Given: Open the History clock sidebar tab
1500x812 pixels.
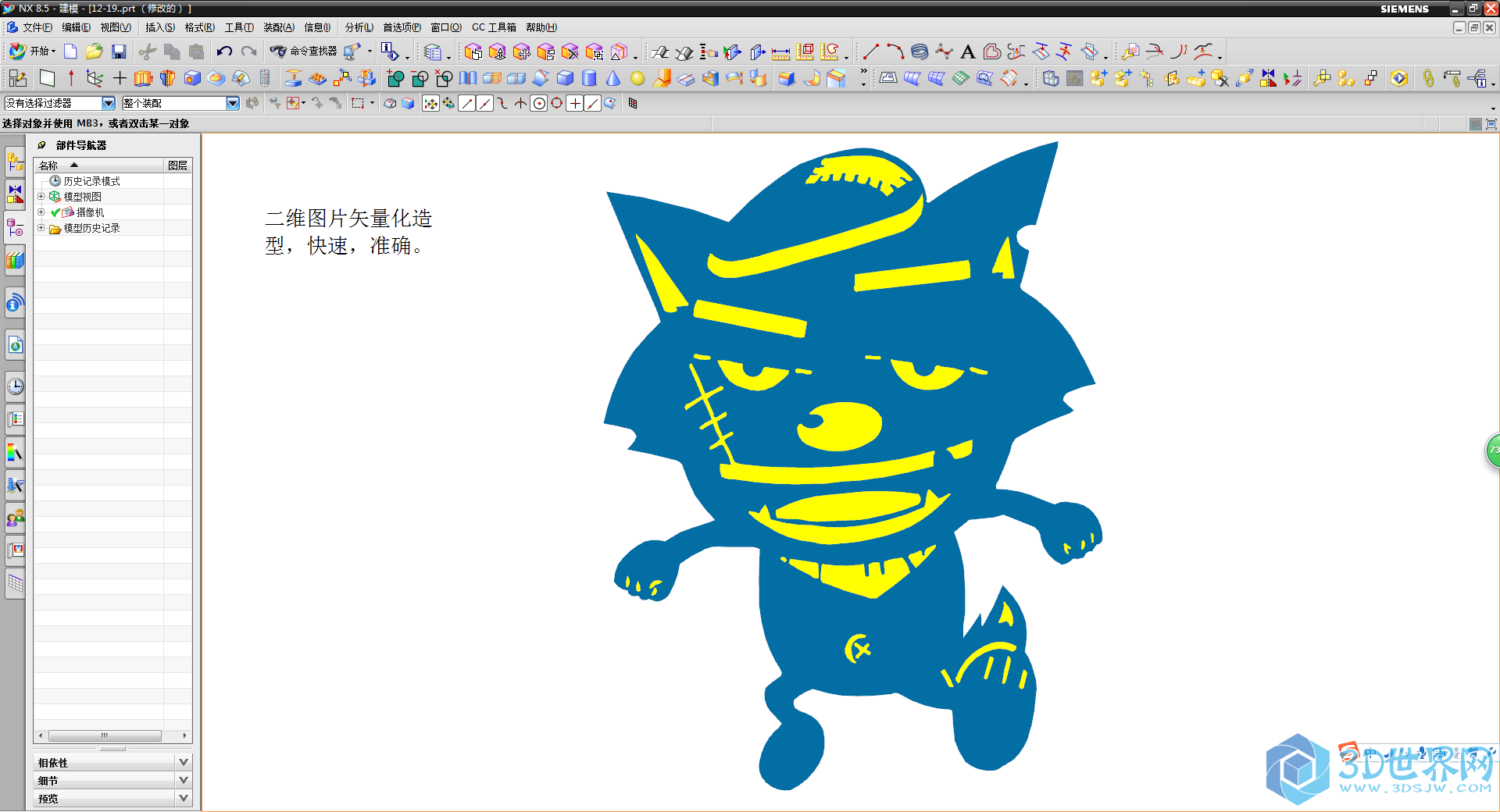Looking at the screenshot, I should click(x=15, y=386).
